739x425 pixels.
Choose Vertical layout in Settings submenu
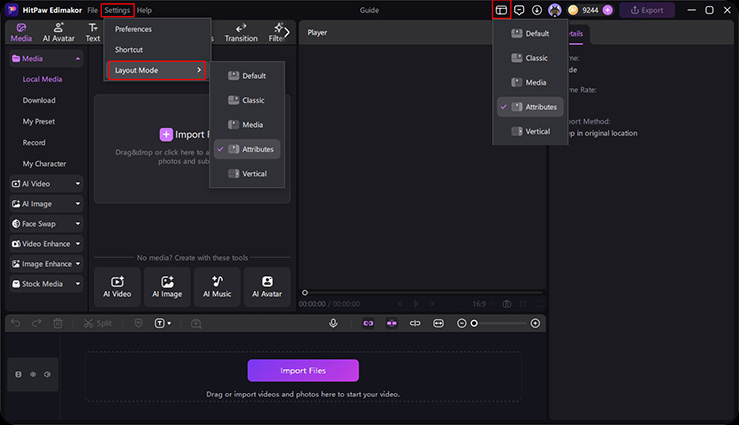(247, 174)
